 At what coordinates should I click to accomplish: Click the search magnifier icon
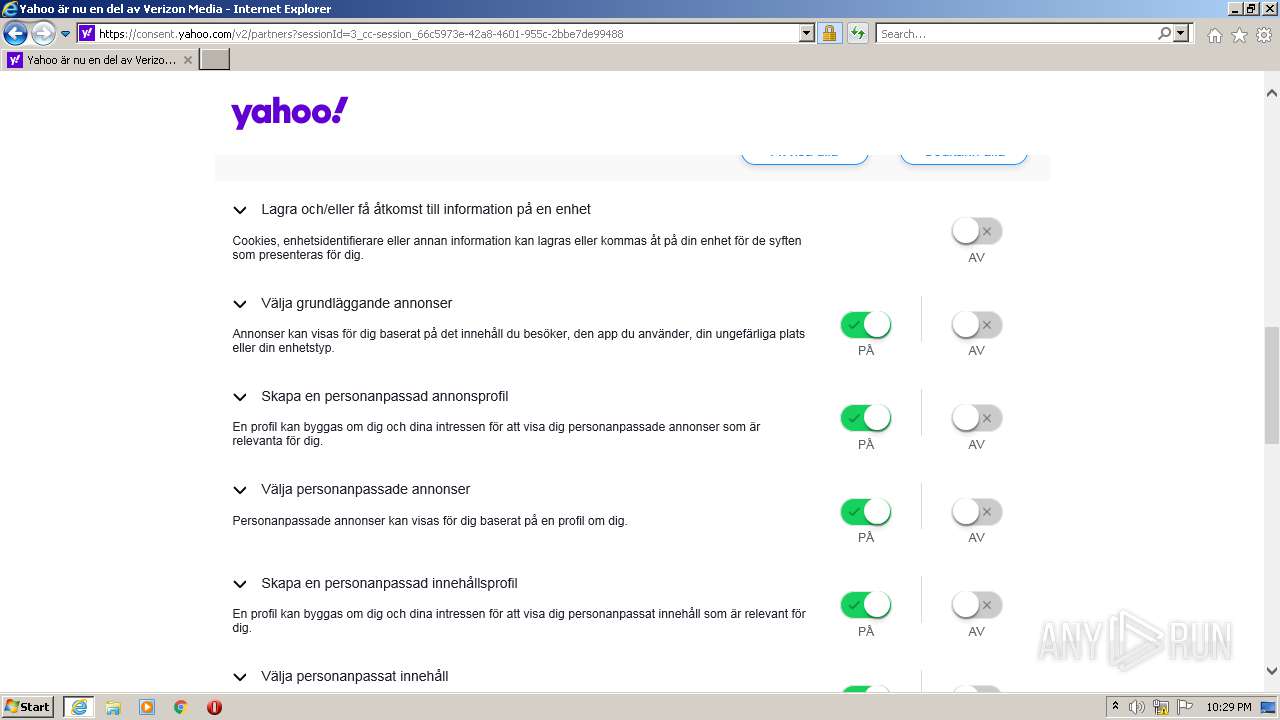point(1164,34)
